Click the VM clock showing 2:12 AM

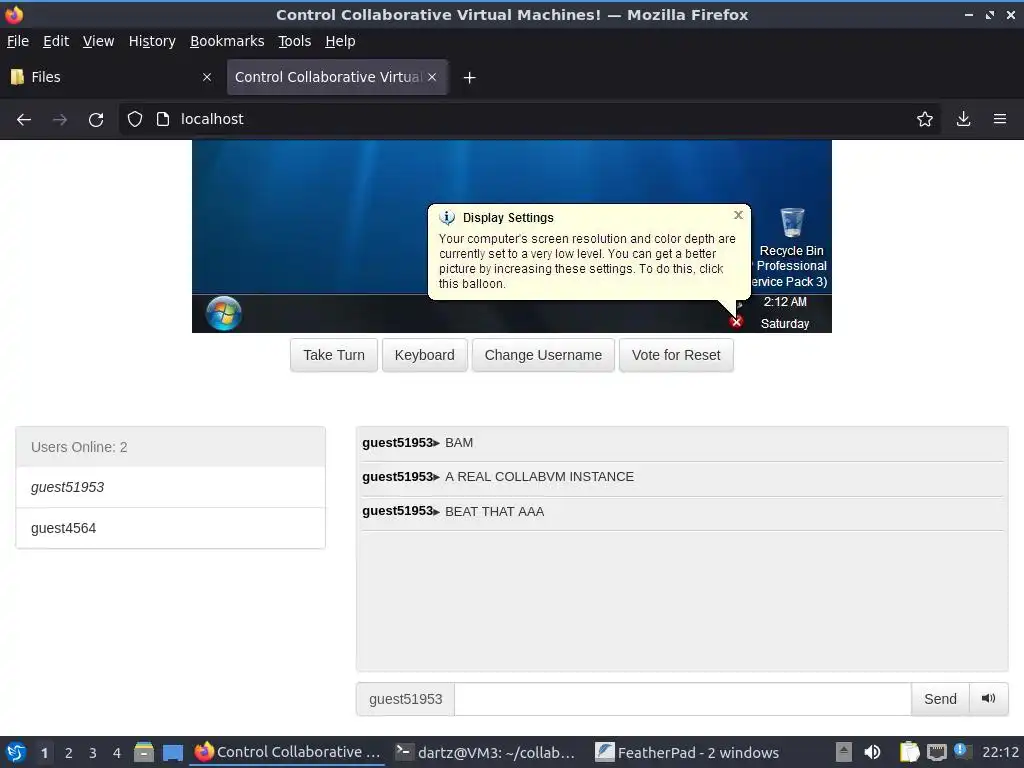(x=785, y=302)
